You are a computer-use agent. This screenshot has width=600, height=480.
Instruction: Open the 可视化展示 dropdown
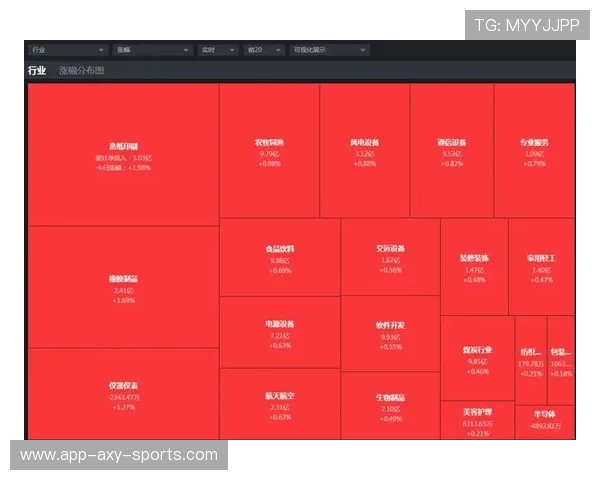point(328,49)
